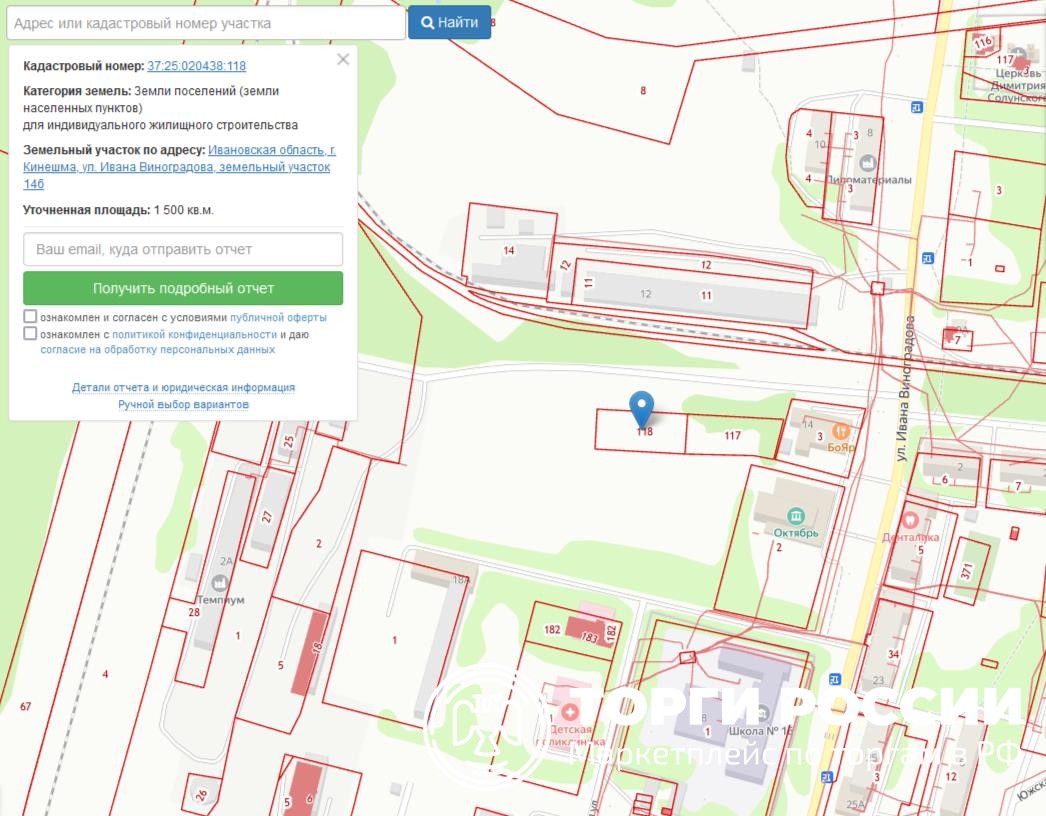Image resolution: width=1046 pixels, height=816 pixels.
Task: Click the Темпиум industrial icon
Action: [x=219, y=583]
